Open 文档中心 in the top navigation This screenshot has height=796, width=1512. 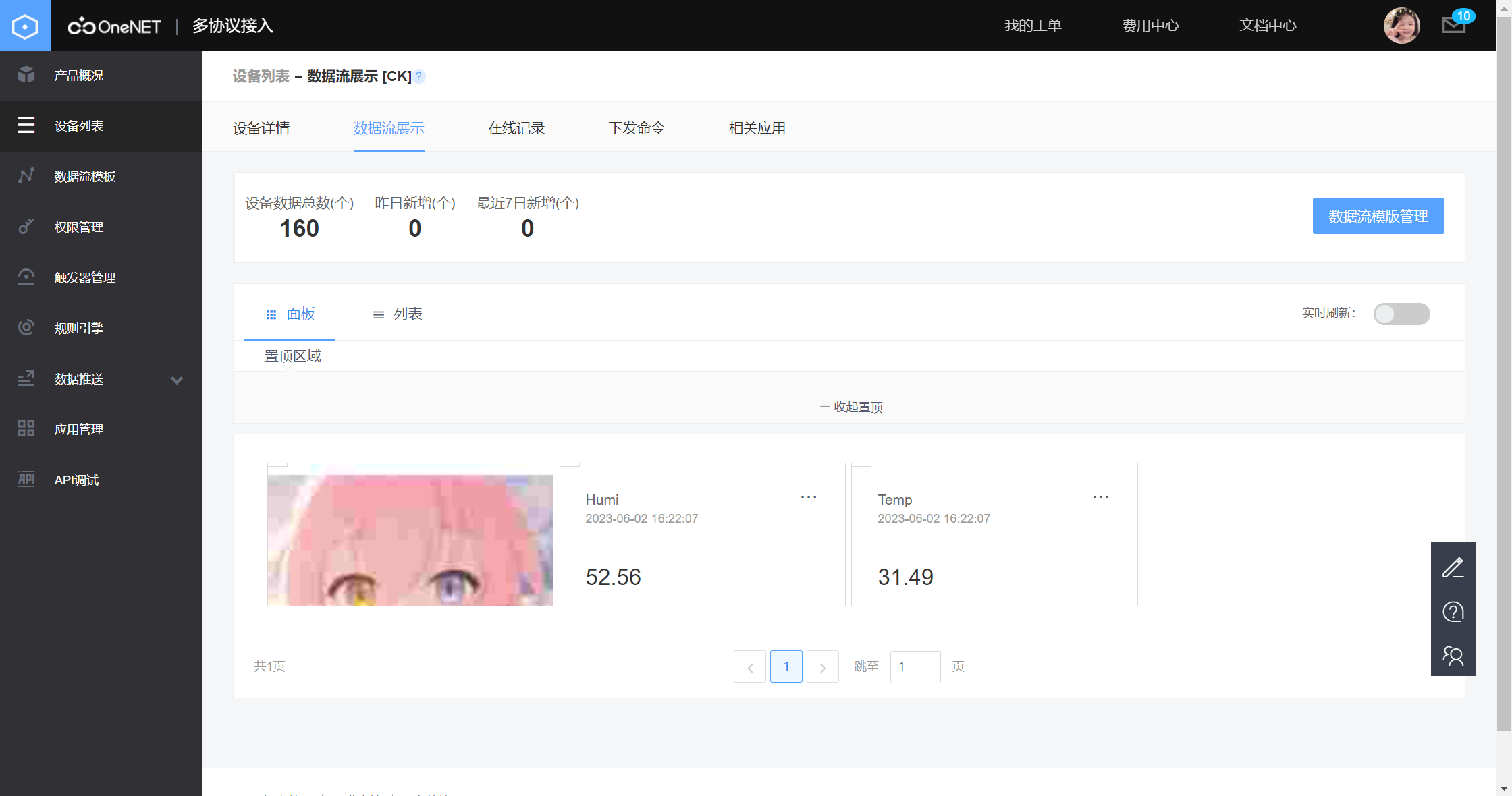(x=1267, y=26)
